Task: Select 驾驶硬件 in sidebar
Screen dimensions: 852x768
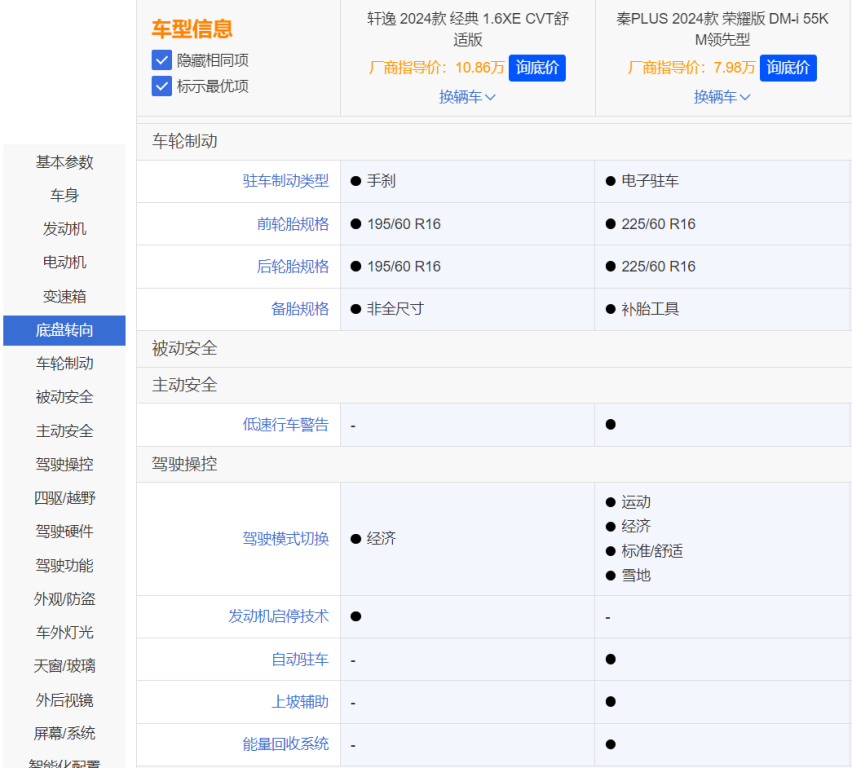Action: coord(64,532)
